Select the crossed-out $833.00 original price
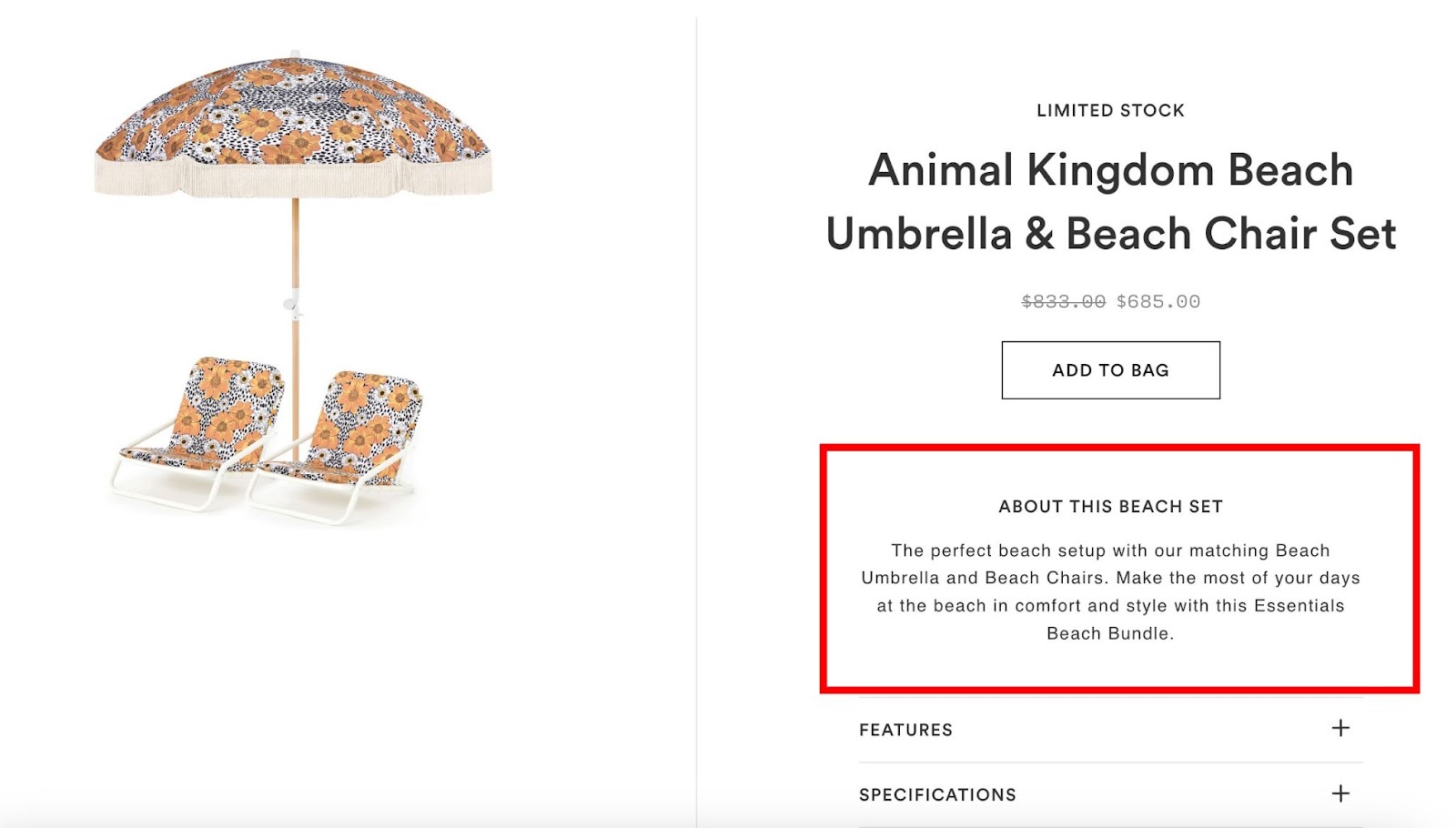1456x828 pixels. pos(1063,301)
